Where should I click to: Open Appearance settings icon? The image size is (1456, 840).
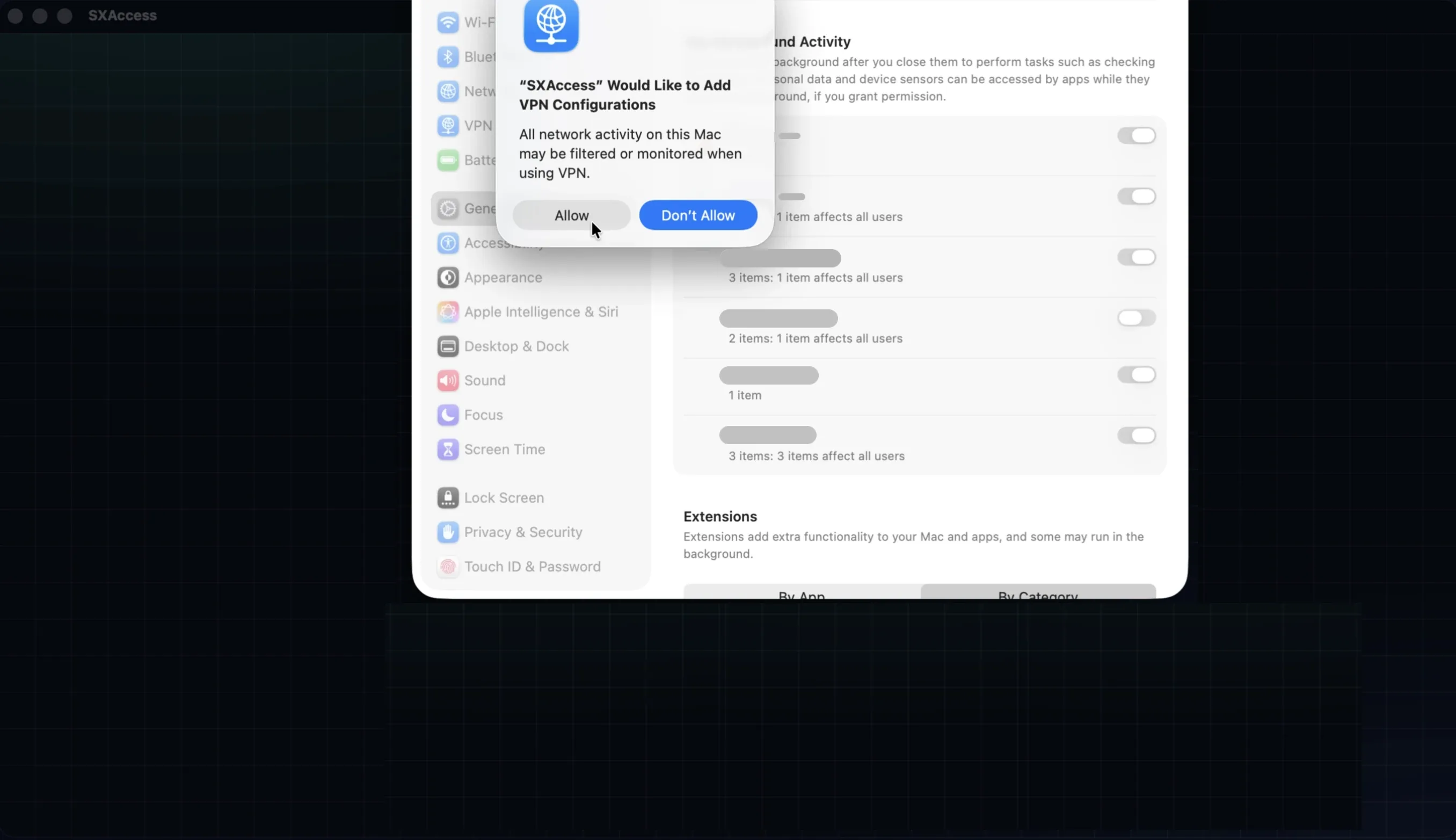point(448,278)
